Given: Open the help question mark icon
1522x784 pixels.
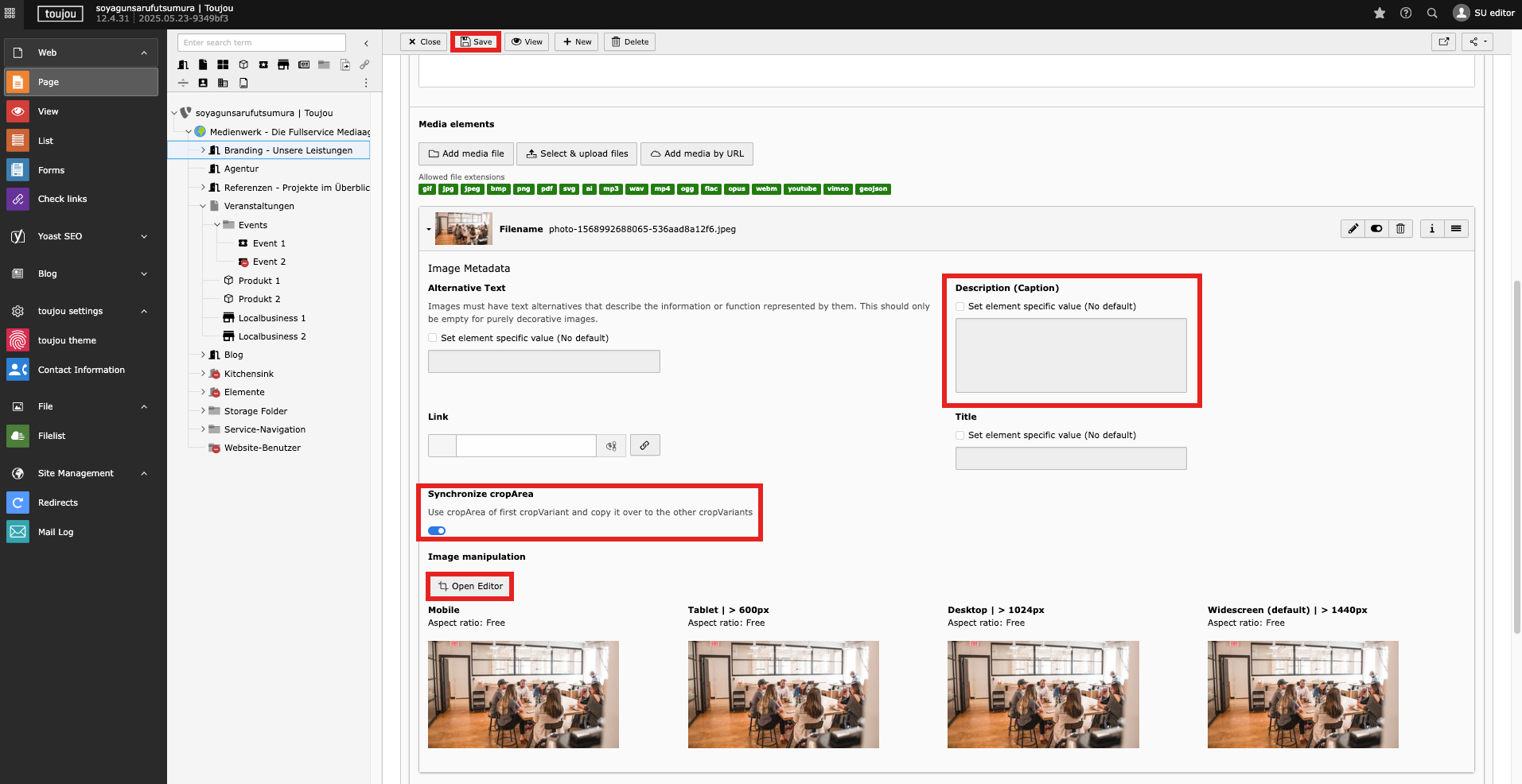Looking at the screenshot, I should pyautogui.click(x=1406, y=13).
